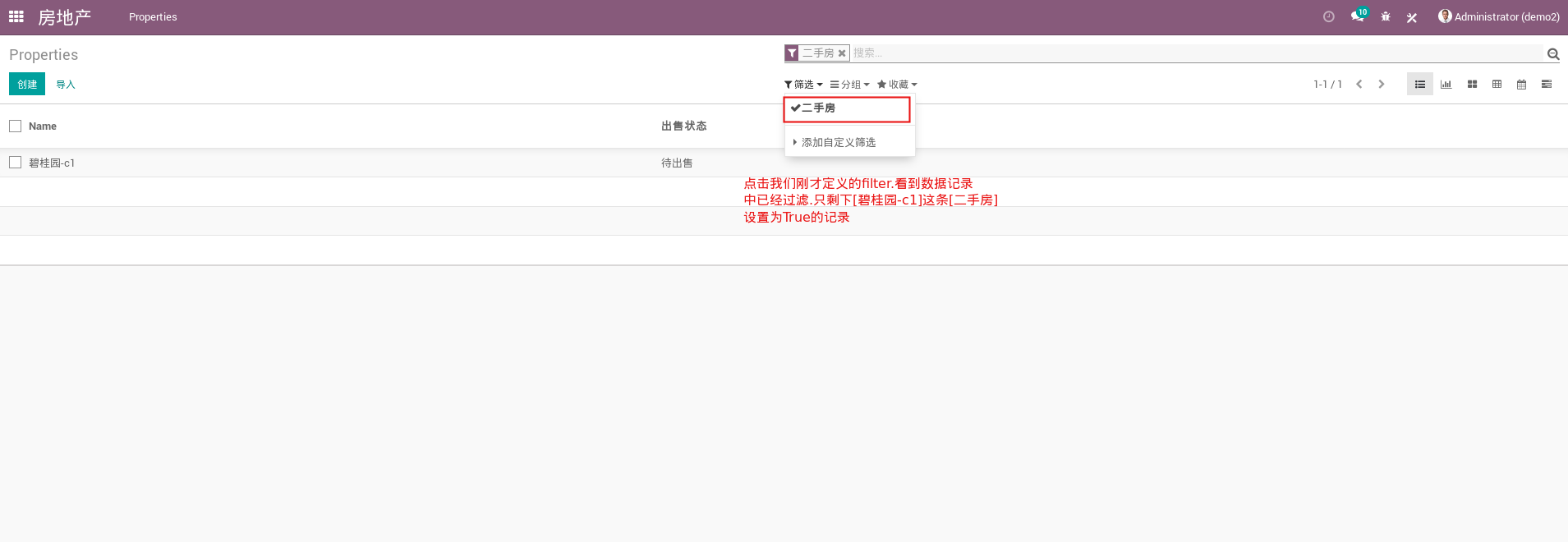Open the apps grid menu icon

click(16, 16)
